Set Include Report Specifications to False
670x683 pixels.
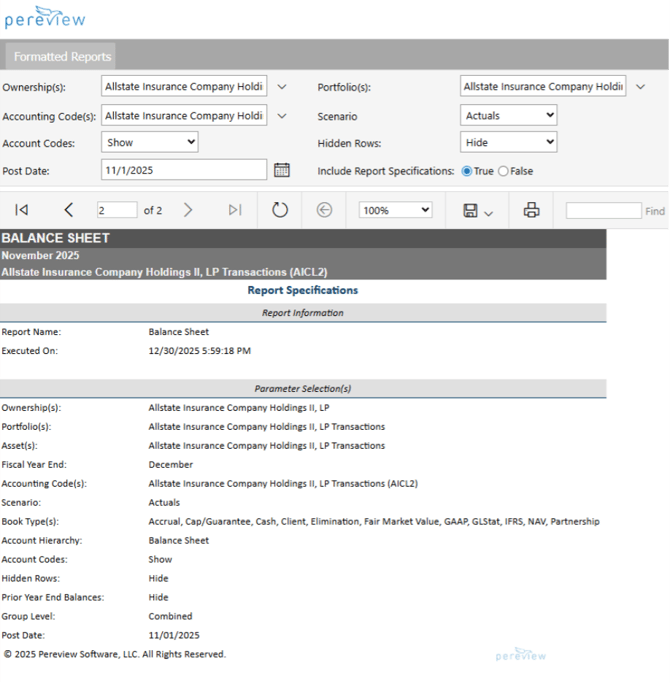(x=503, y=171)
